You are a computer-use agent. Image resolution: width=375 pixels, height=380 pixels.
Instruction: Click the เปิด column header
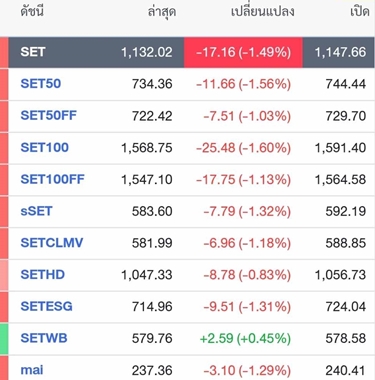point(360,12)
